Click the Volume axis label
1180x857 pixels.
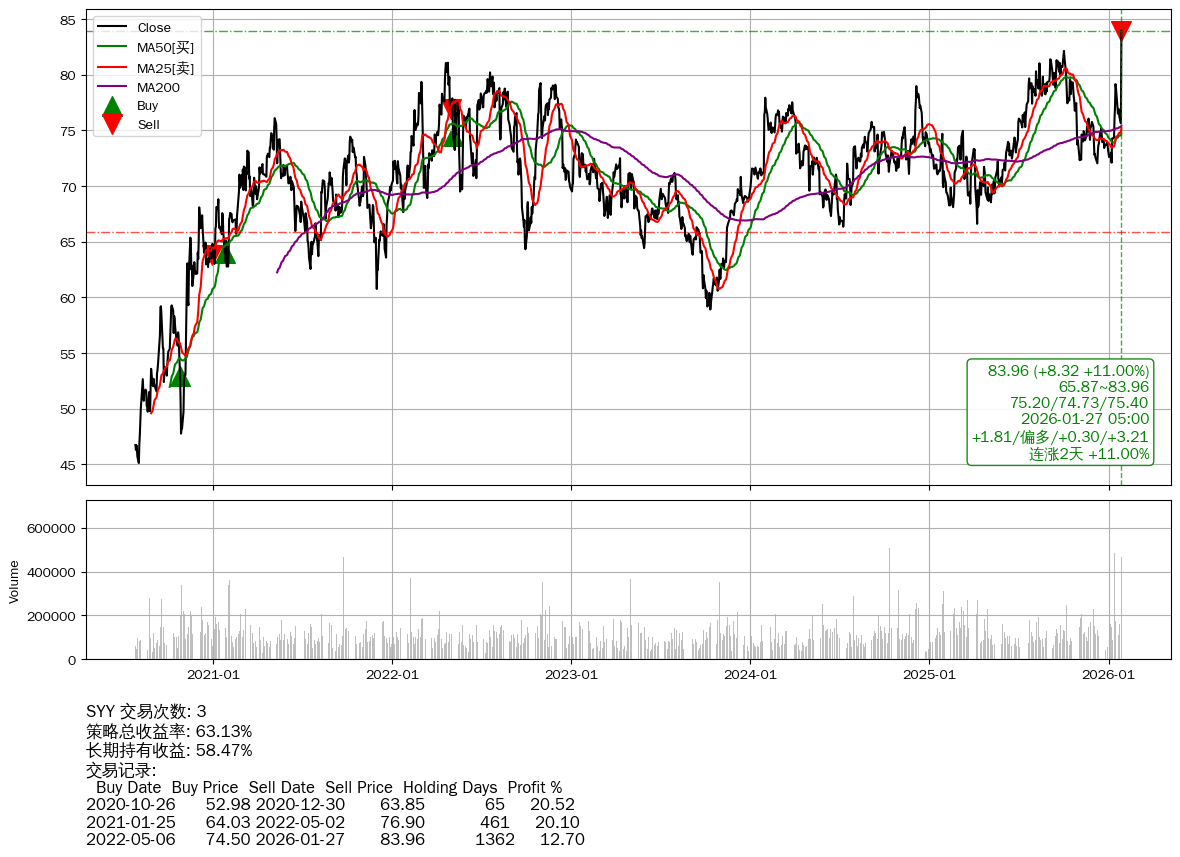[x=14, y=581]
